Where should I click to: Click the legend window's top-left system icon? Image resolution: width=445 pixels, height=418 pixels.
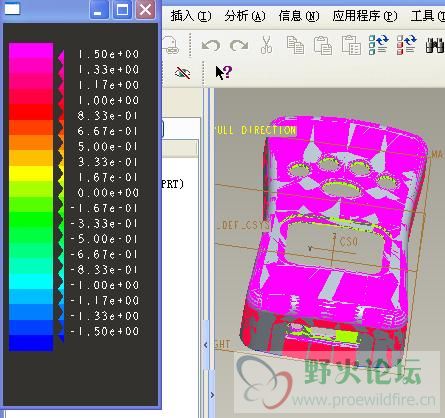[12, 9]
